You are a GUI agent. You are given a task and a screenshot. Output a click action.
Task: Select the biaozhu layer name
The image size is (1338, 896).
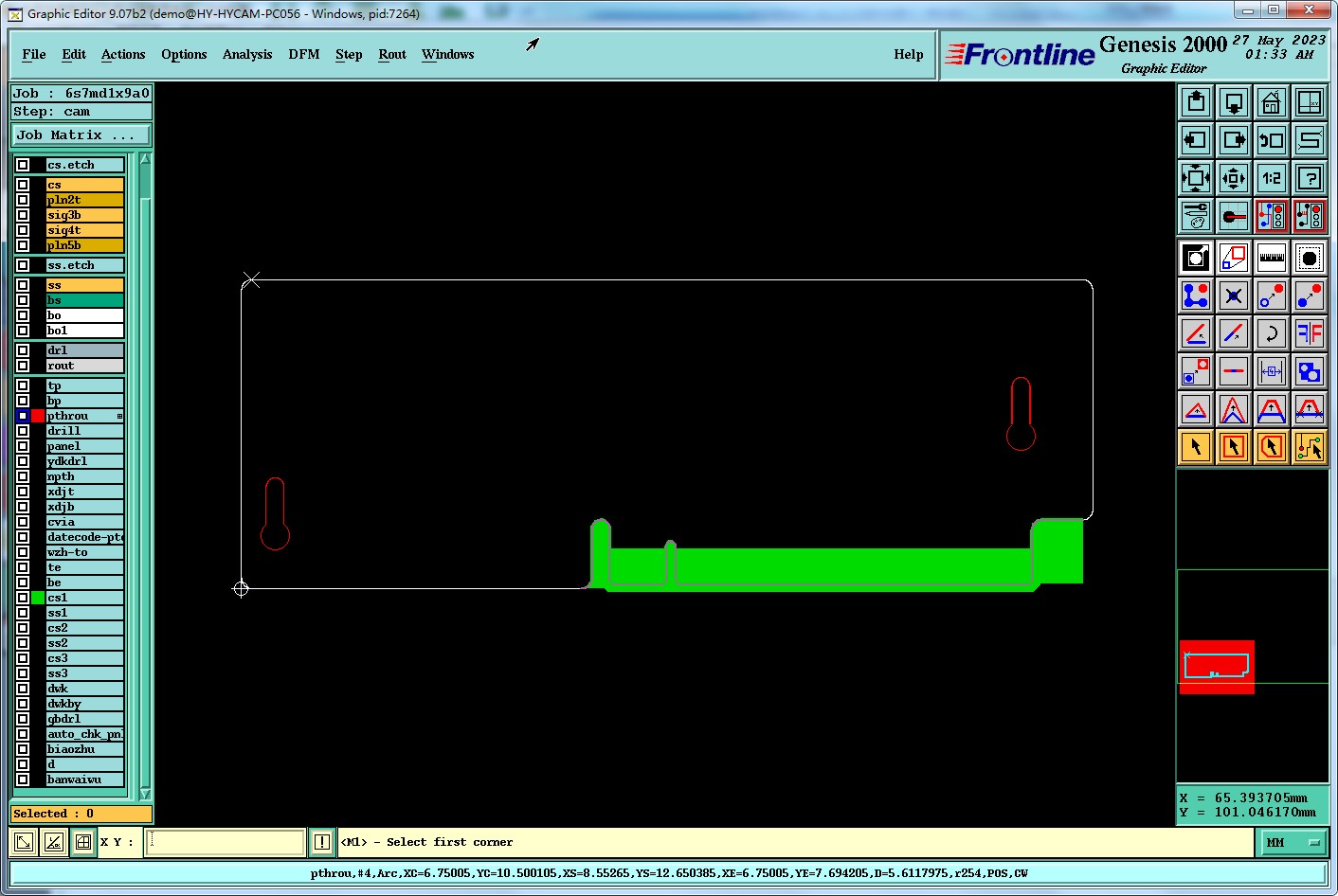pos(85,749)
